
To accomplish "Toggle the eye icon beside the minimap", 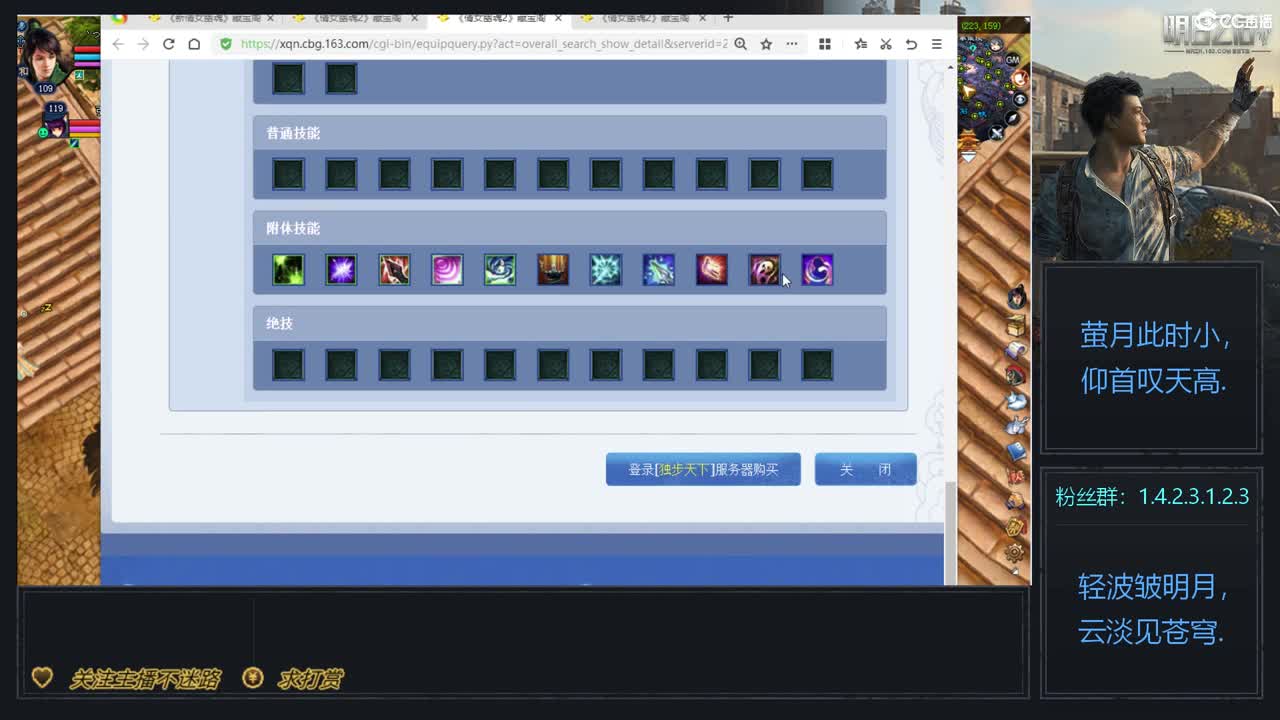I will pos(1019,99).
